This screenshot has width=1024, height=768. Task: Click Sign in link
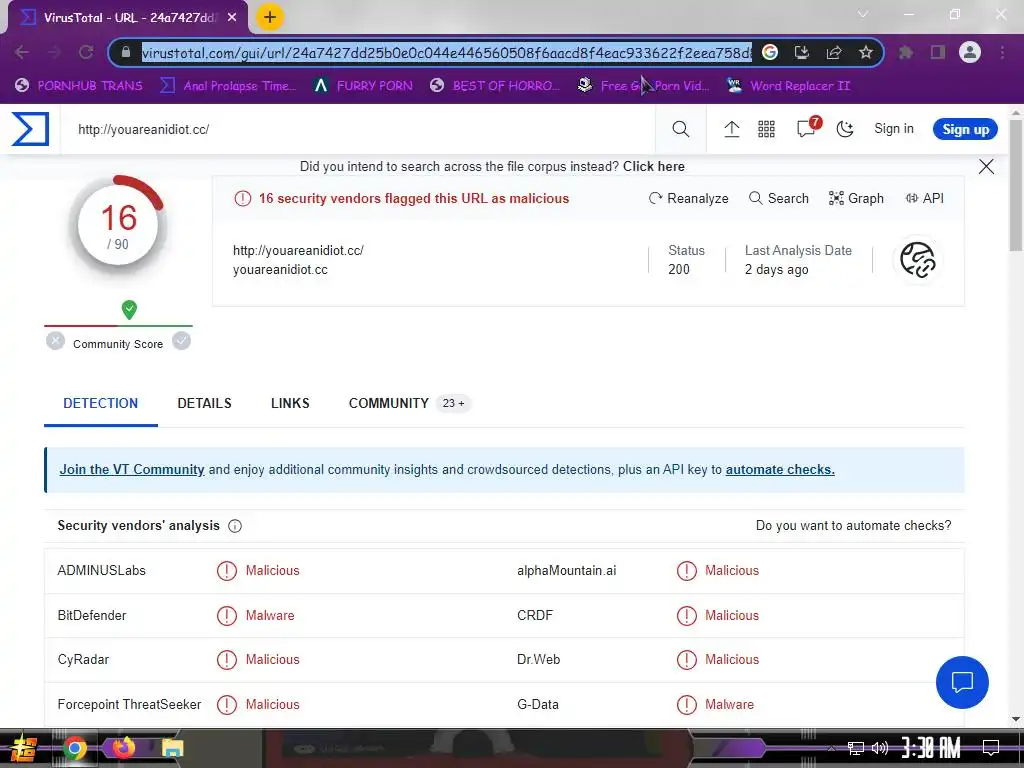click(893, 129)
